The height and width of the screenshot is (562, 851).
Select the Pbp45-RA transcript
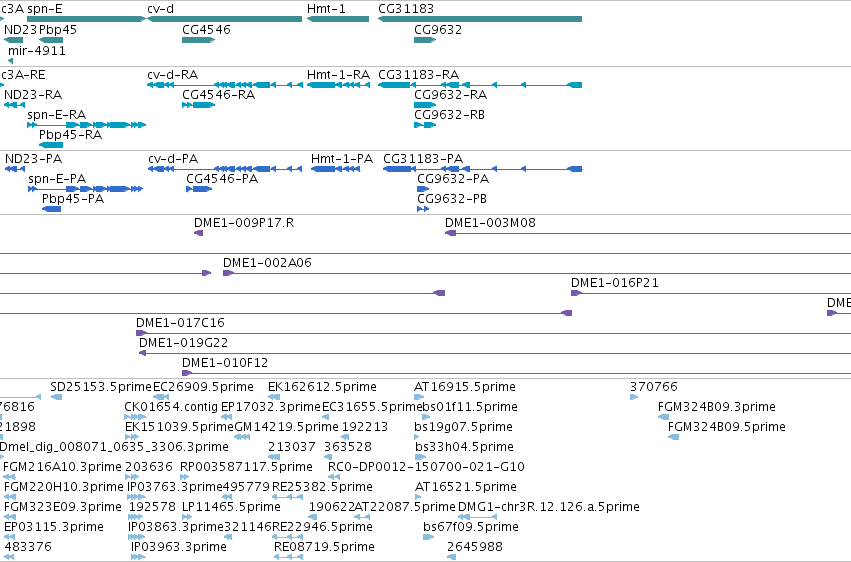[x=51, y=145]
